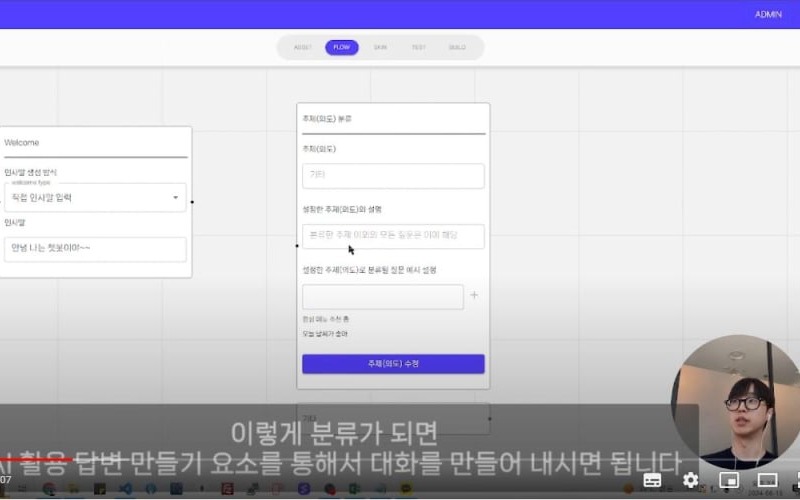Screen dimensions: 800x500
Task: Select the FLOW tab
Action: tap(341, 47)
